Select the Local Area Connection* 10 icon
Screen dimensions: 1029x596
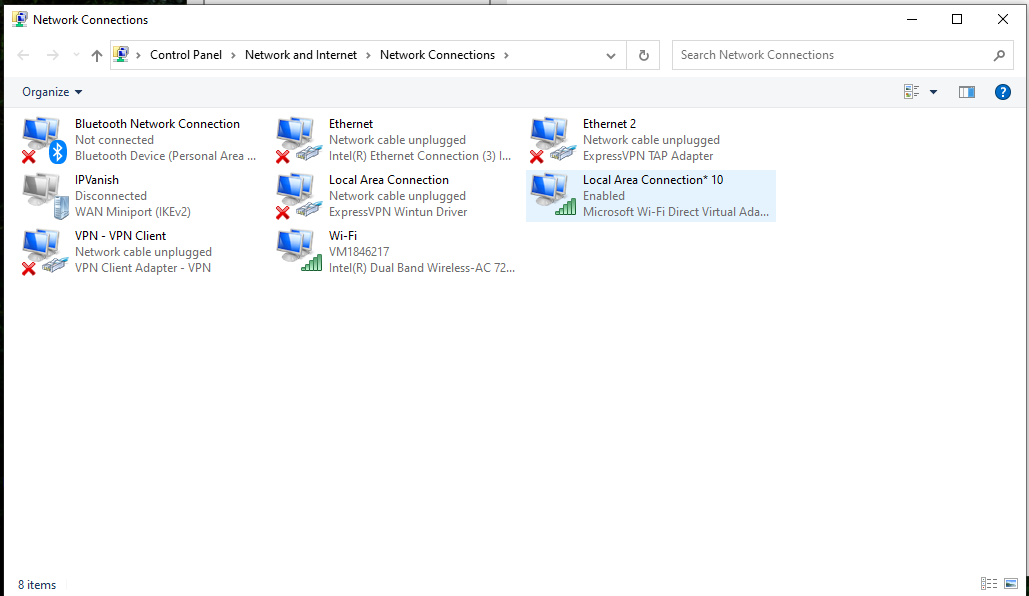[x=553, y=196]
